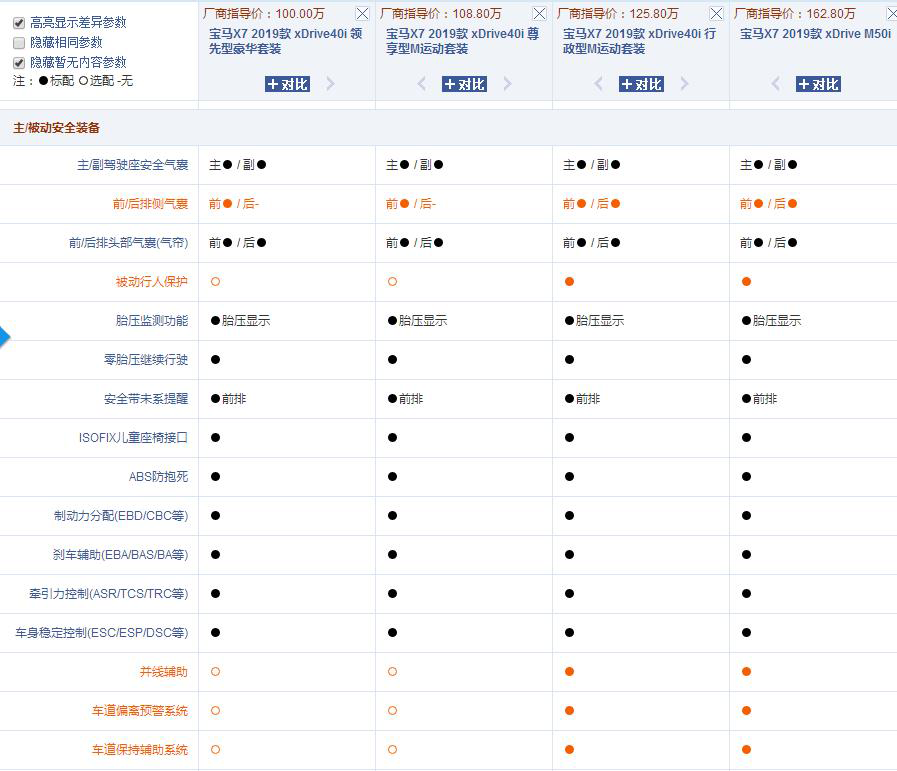This screenshot has height=771, width=897.
Task: Click the 对比 button under the 100.00万 model
Action: point(287,84)
